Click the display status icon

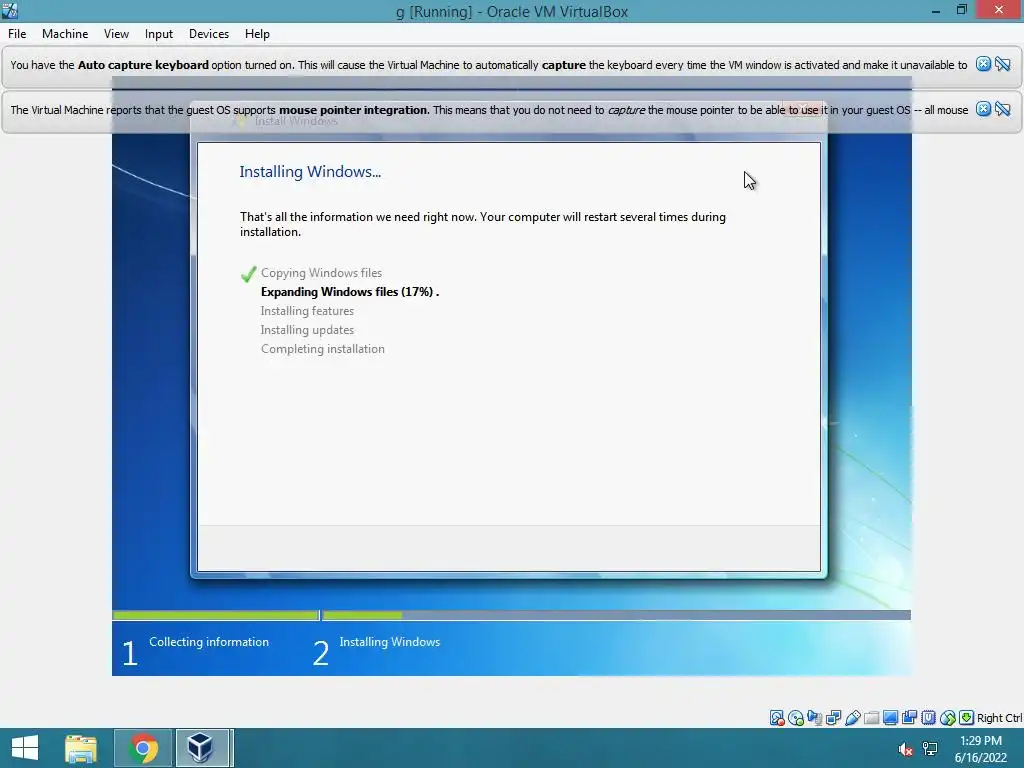click(890, 718)
